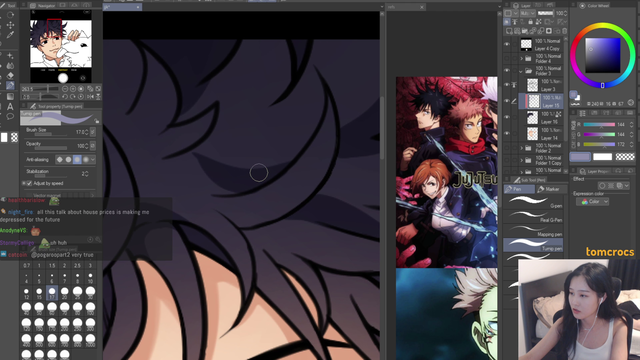
Task: Click the lock icon on Turnip pen preview
Action: pyautogui.click(x=97, y=120)
